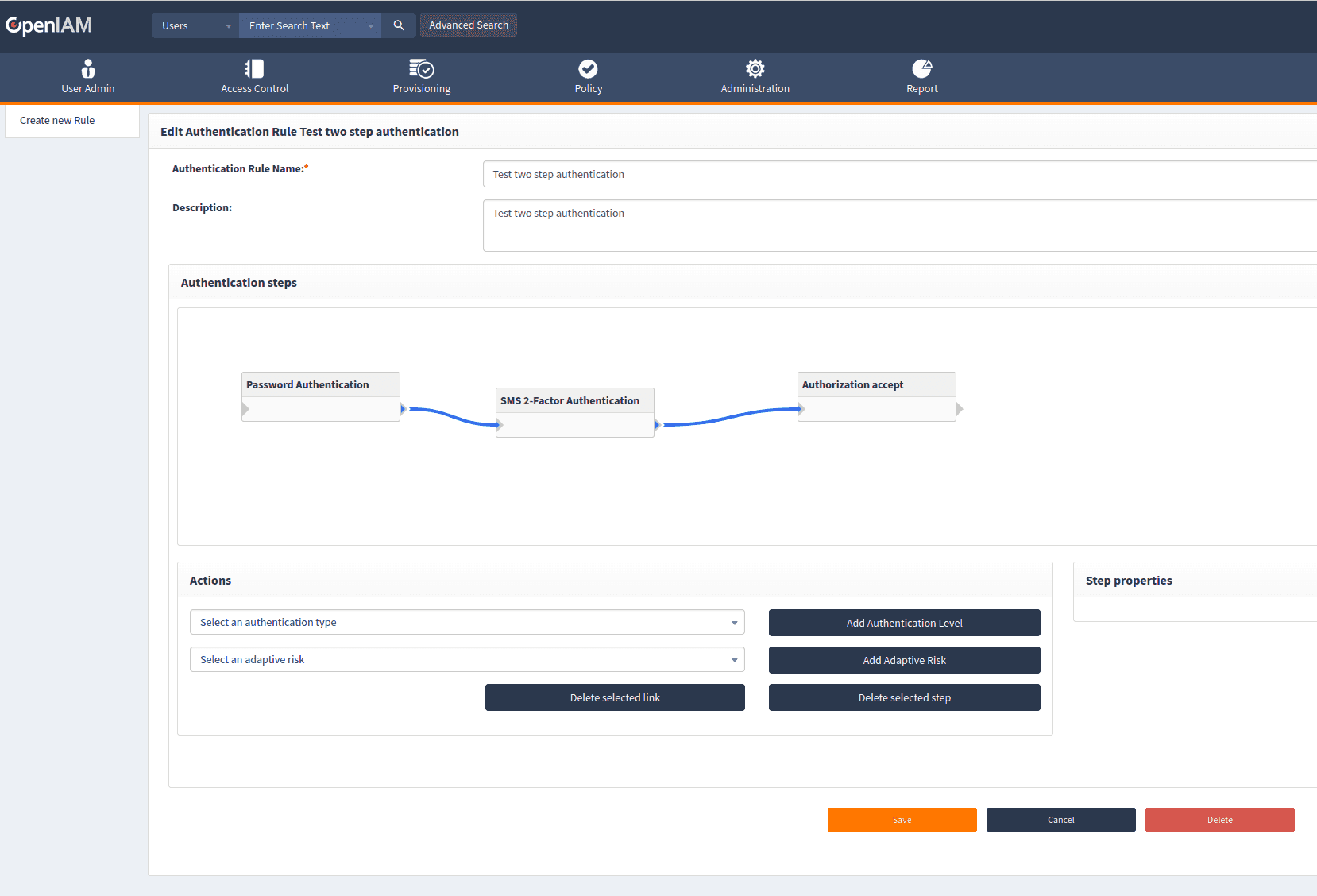Click the OpenIAM logo
This screenshot has width=1317, height=896.
click(49, 25)
